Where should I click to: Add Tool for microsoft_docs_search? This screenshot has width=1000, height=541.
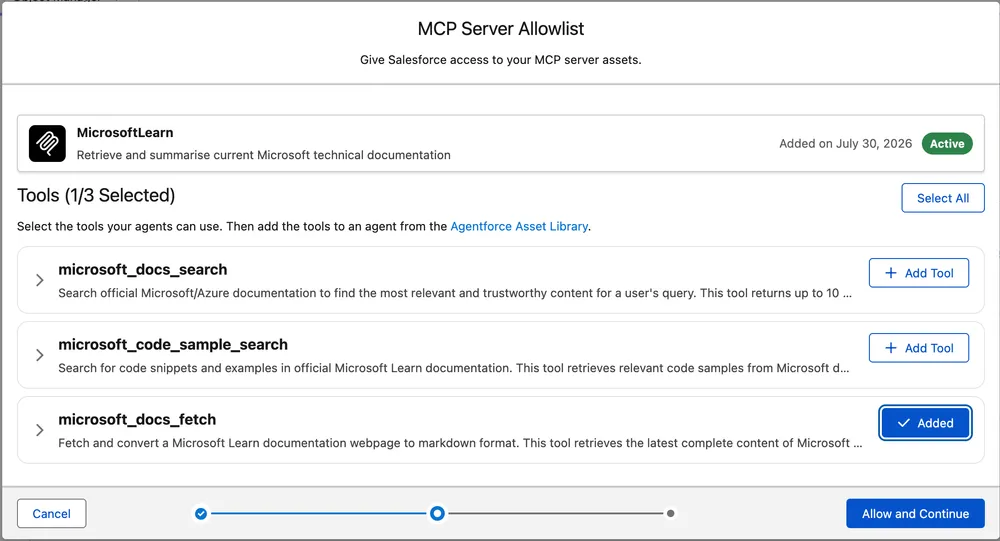pyautogui.click(x=918, y=273)
